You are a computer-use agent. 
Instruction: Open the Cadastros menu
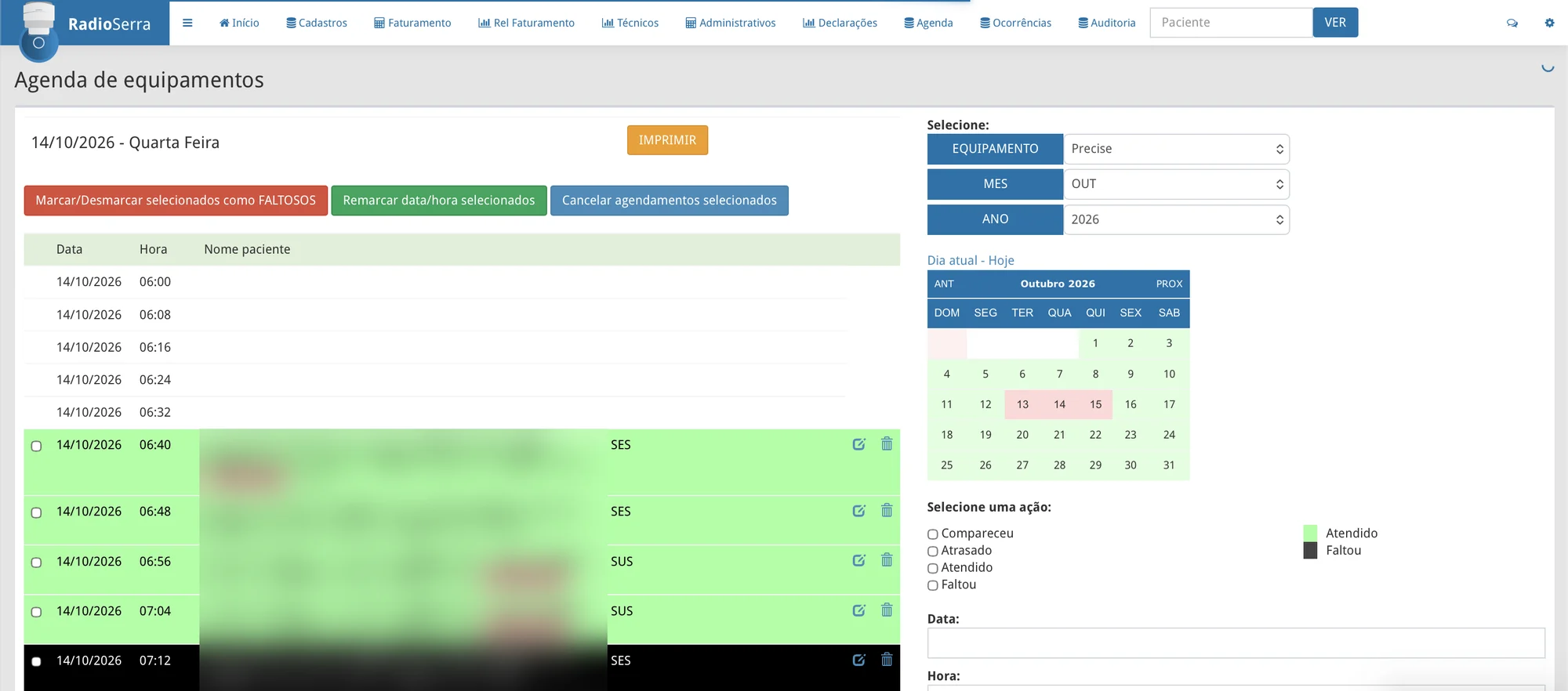point(317,23)
